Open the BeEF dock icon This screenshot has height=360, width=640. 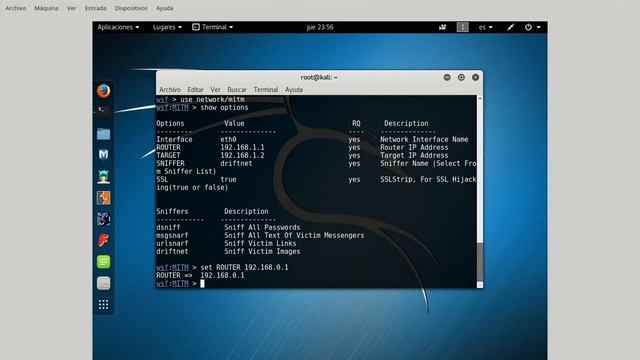(x=103, y=219)
